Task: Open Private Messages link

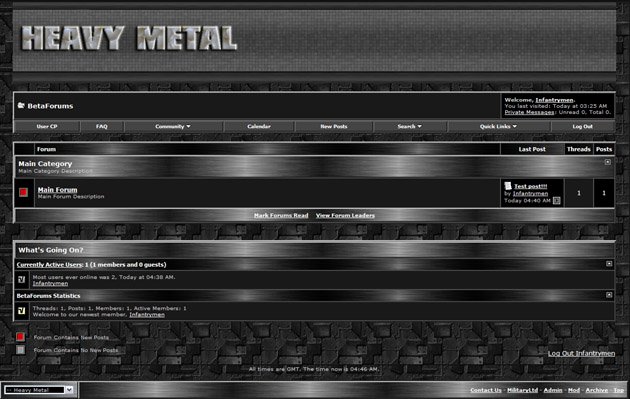Action: pyautogui.click(x=530, y=112)
